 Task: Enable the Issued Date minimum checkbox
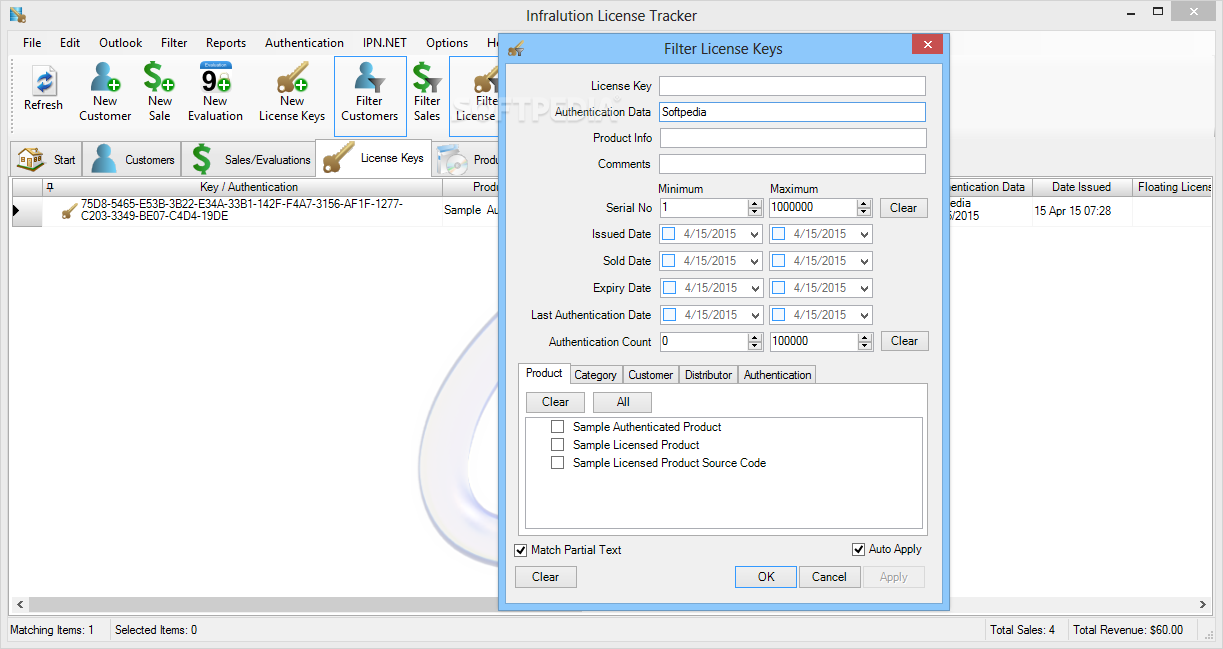pos(668,234)
